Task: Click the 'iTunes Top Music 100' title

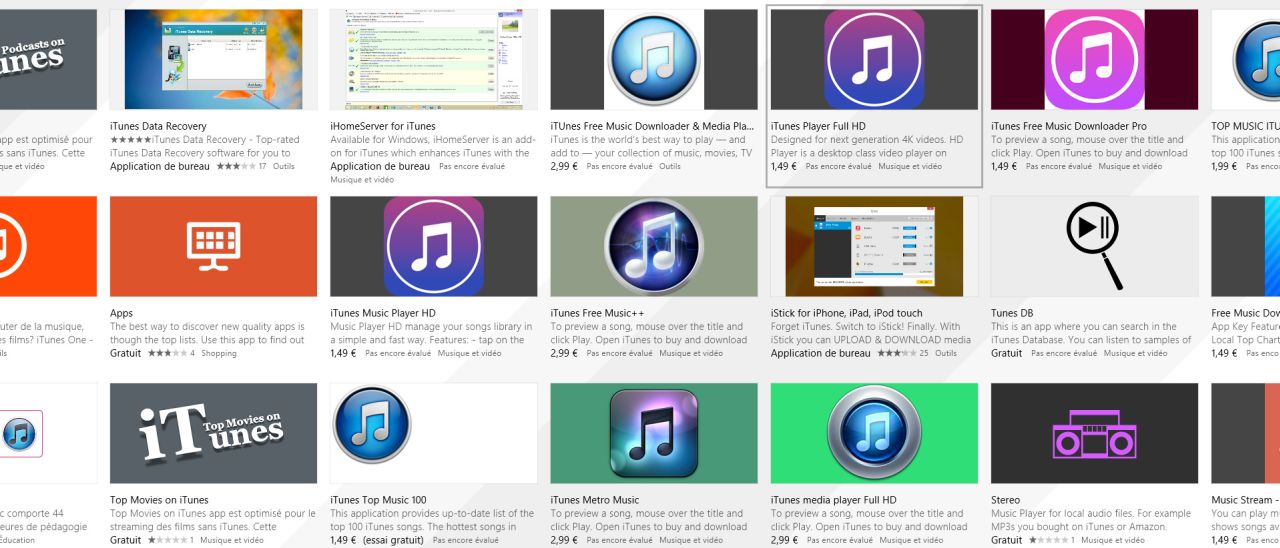Action: pyautogui.click(x=378, y=500)
